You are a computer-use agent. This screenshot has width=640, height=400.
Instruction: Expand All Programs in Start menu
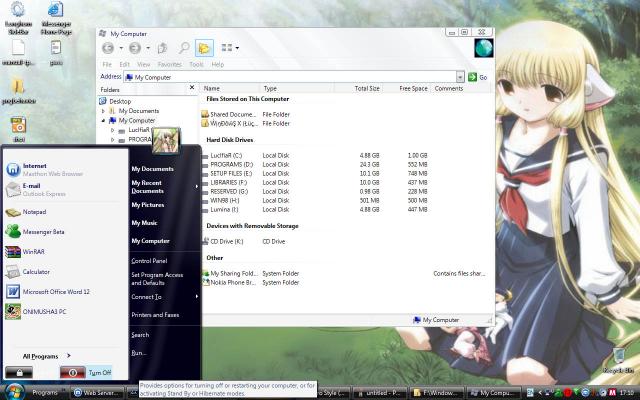(x=47, y=356)
